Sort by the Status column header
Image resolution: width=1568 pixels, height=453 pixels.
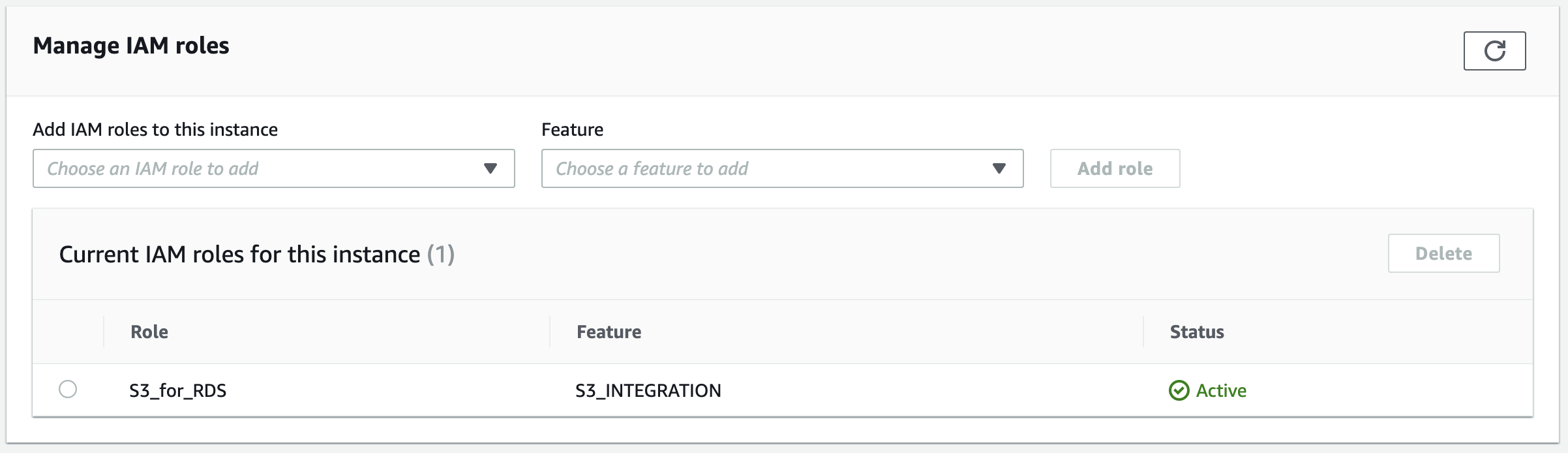[x=1197, y=332]
